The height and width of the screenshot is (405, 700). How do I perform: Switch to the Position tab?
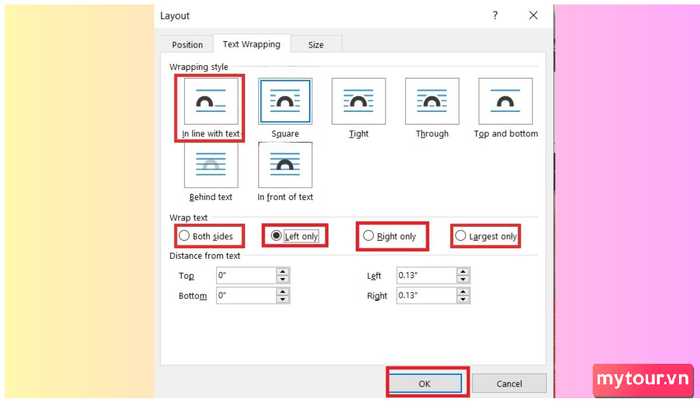[x=188, y=45]
